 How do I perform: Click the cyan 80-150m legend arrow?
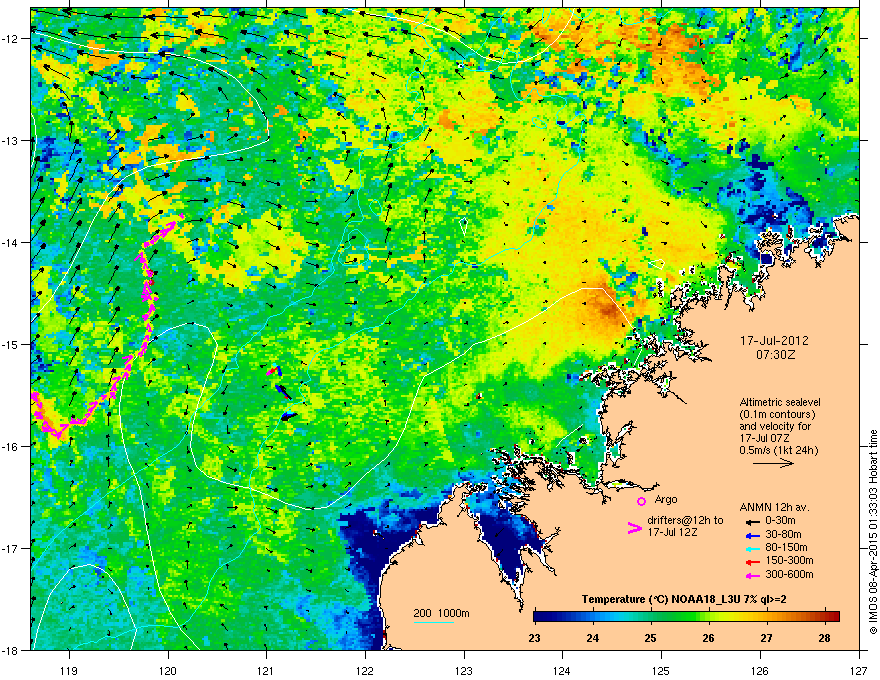click(x=753, y=548)
